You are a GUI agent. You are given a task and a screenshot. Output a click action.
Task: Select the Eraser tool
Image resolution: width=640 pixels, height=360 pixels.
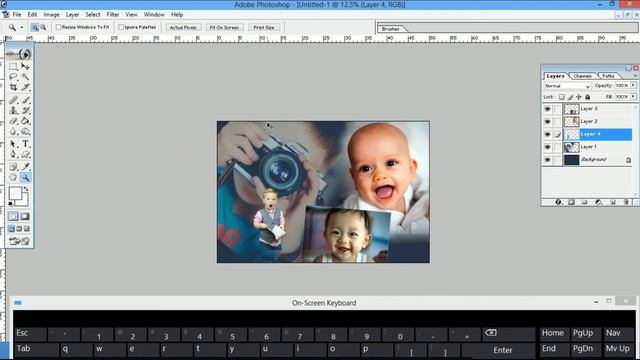(13, 121)
